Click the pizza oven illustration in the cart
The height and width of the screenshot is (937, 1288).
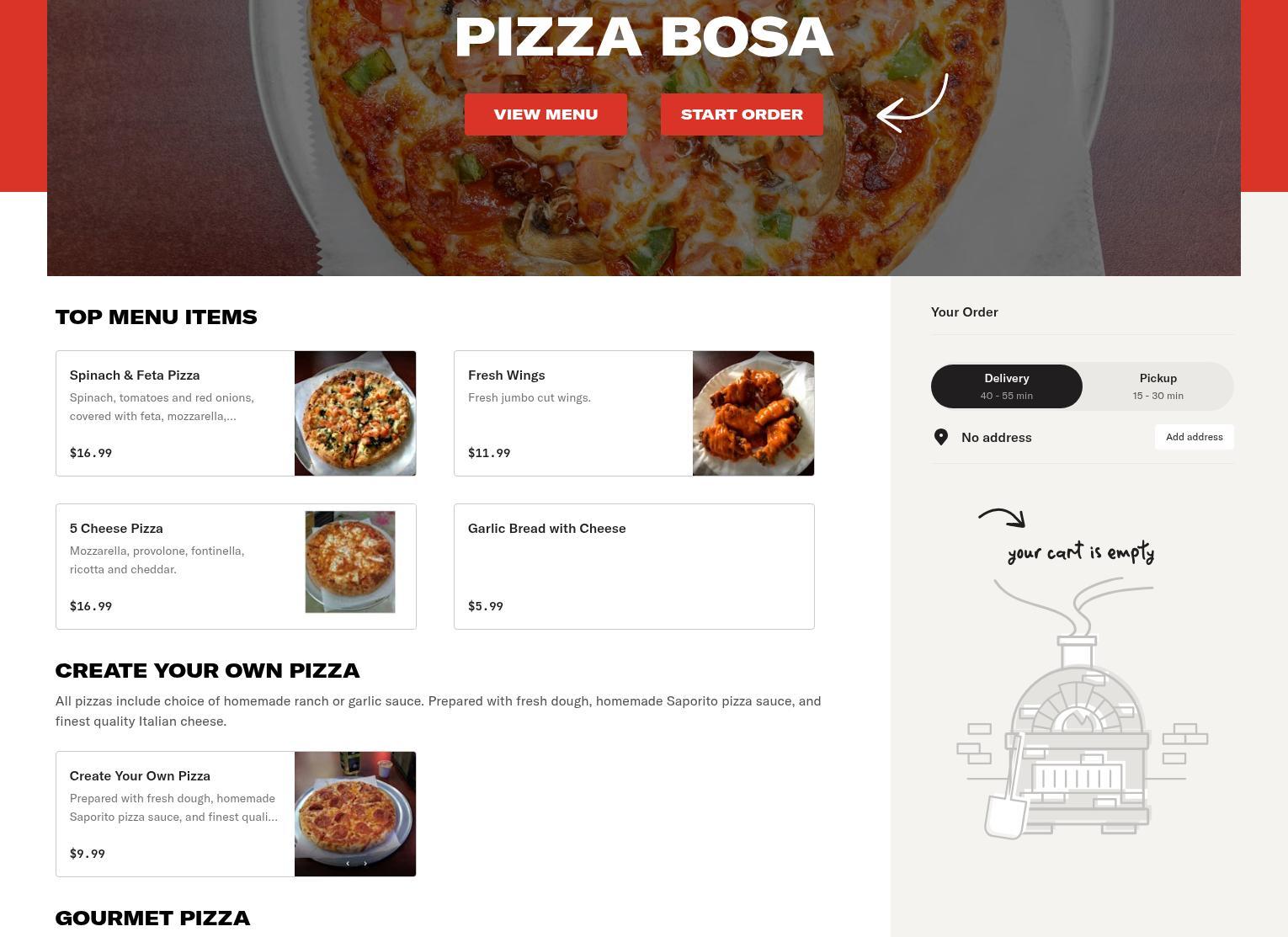(1082, 707)
